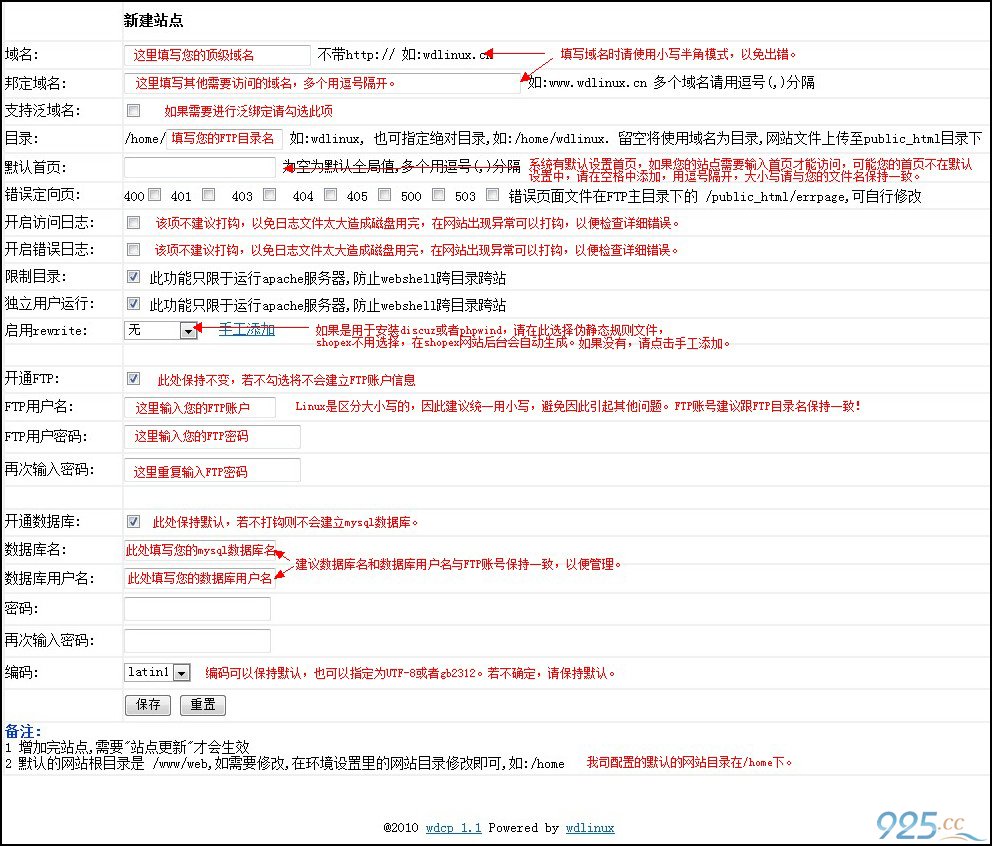Turn on the 开启错误日志 error log checkbox
This screenshot has height=846, width=992.
[x=133, y=249]
